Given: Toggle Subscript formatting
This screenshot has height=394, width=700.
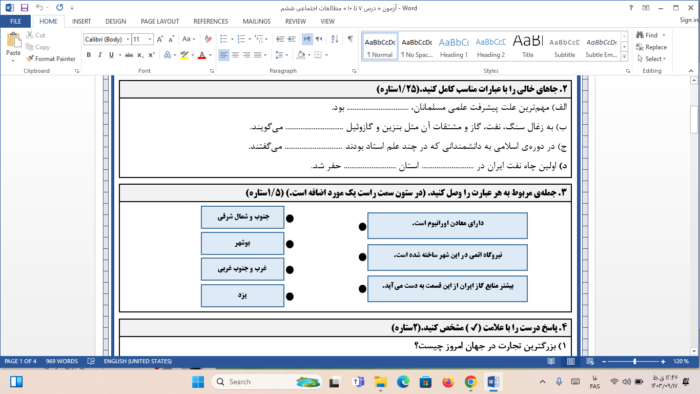Looking at the screenshot, I should (140, 55).
